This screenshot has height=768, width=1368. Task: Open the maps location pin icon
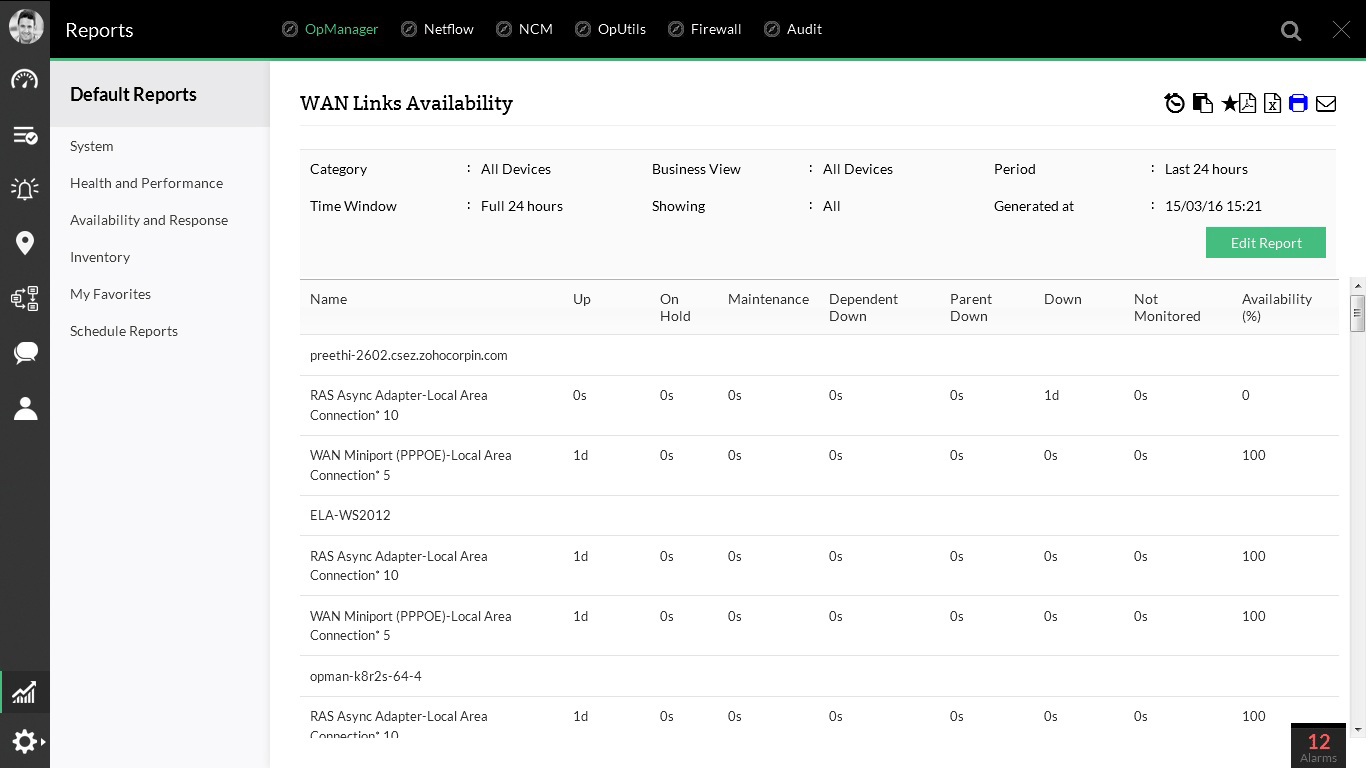[25, 243]
